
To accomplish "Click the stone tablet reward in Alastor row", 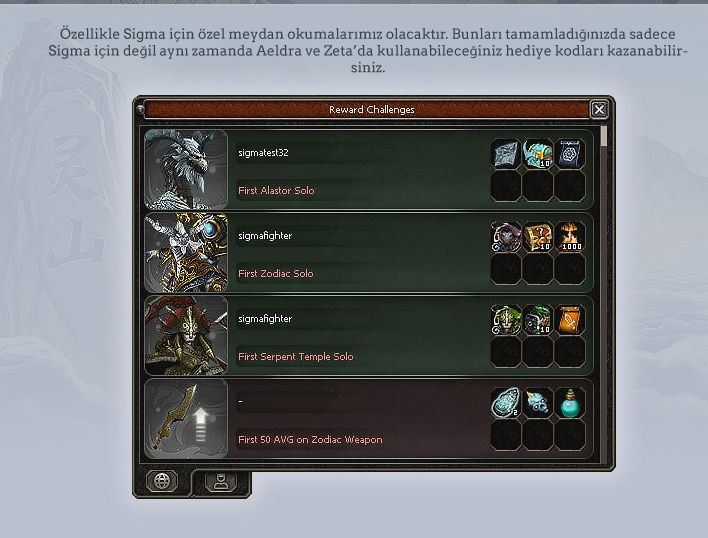I will click(506, 153).
